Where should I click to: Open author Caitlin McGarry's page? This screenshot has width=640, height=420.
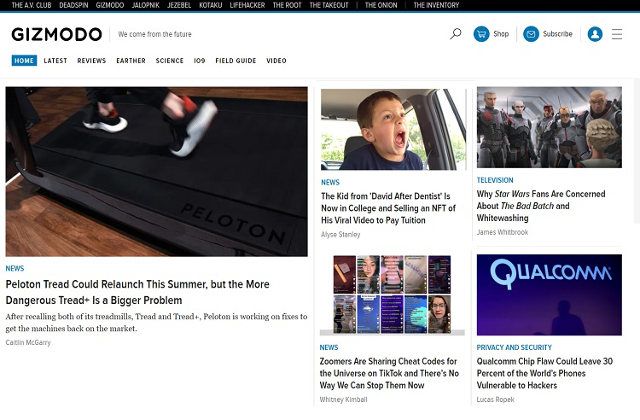28,342
